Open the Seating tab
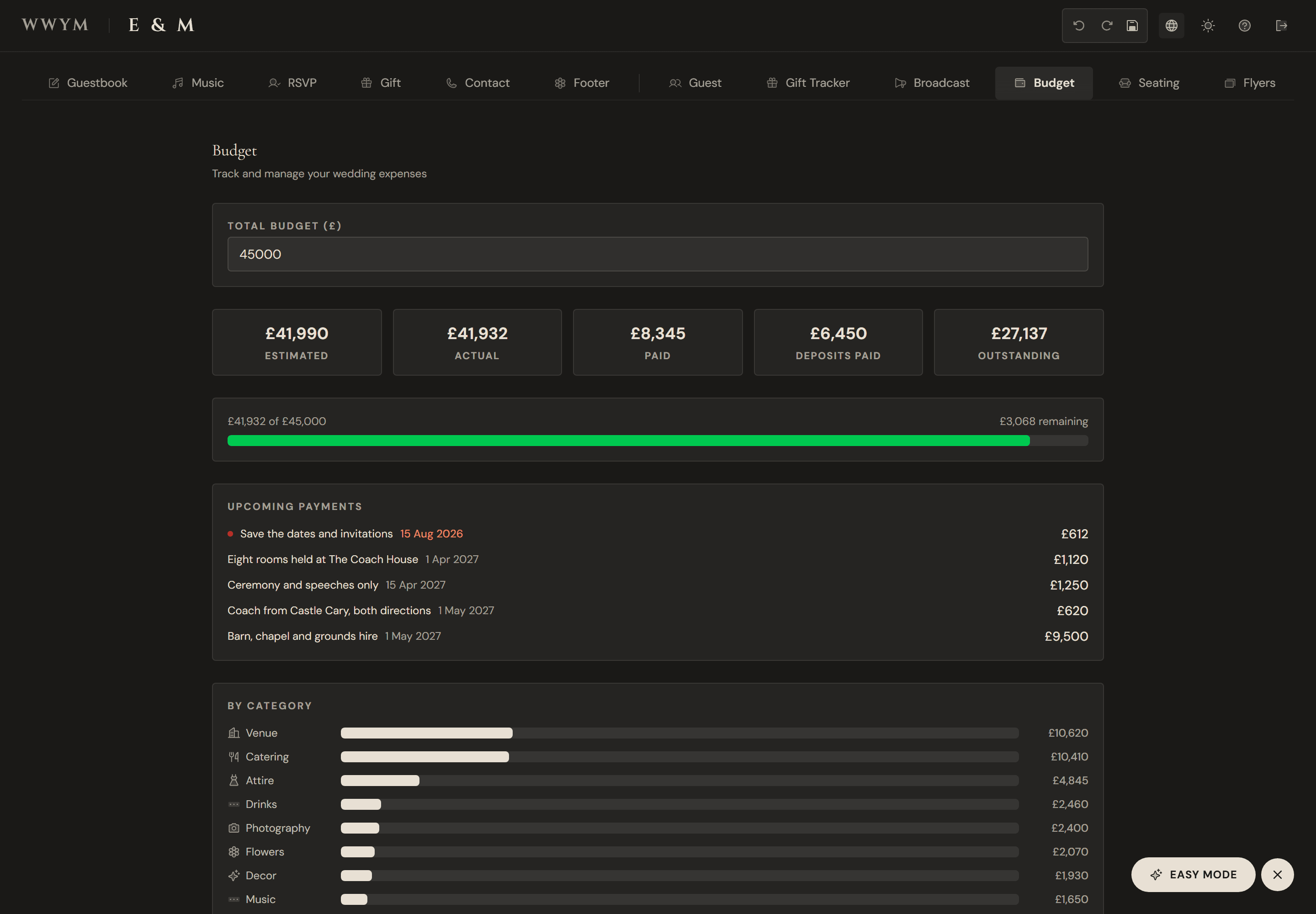 [1149, 83]
